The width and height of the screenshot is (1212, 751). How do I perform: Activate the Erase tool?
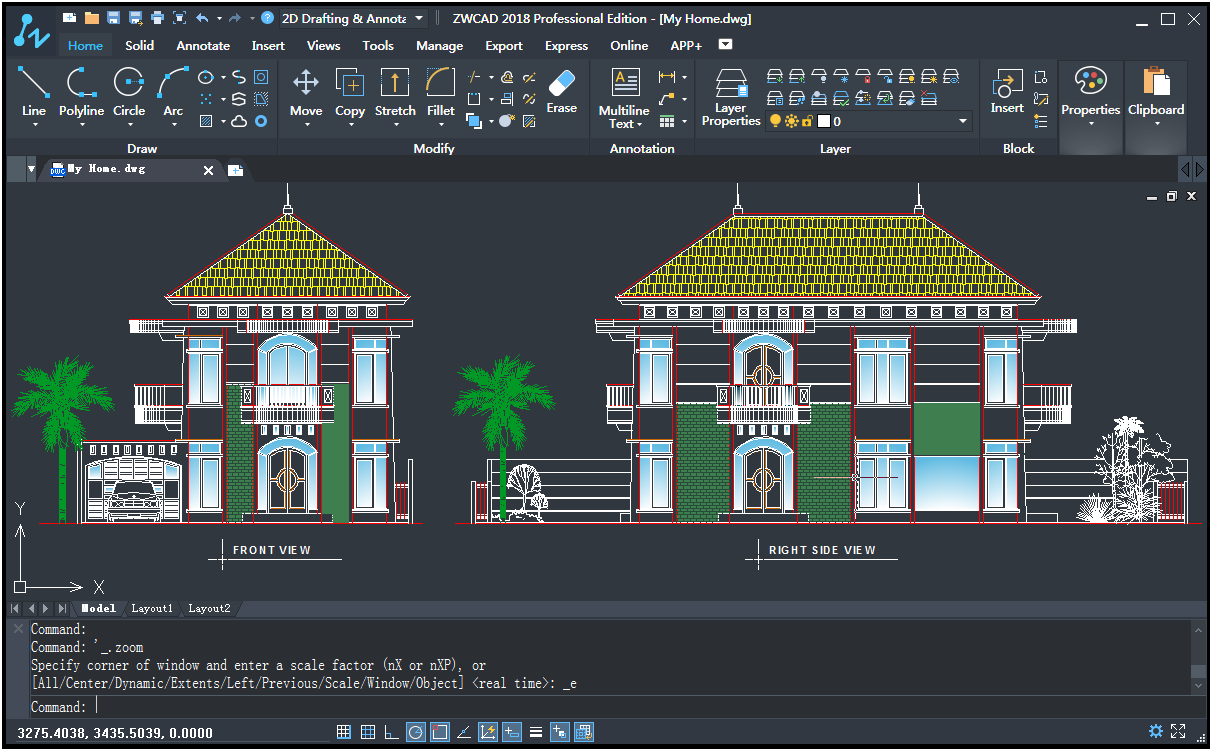[x=561, y=90]
